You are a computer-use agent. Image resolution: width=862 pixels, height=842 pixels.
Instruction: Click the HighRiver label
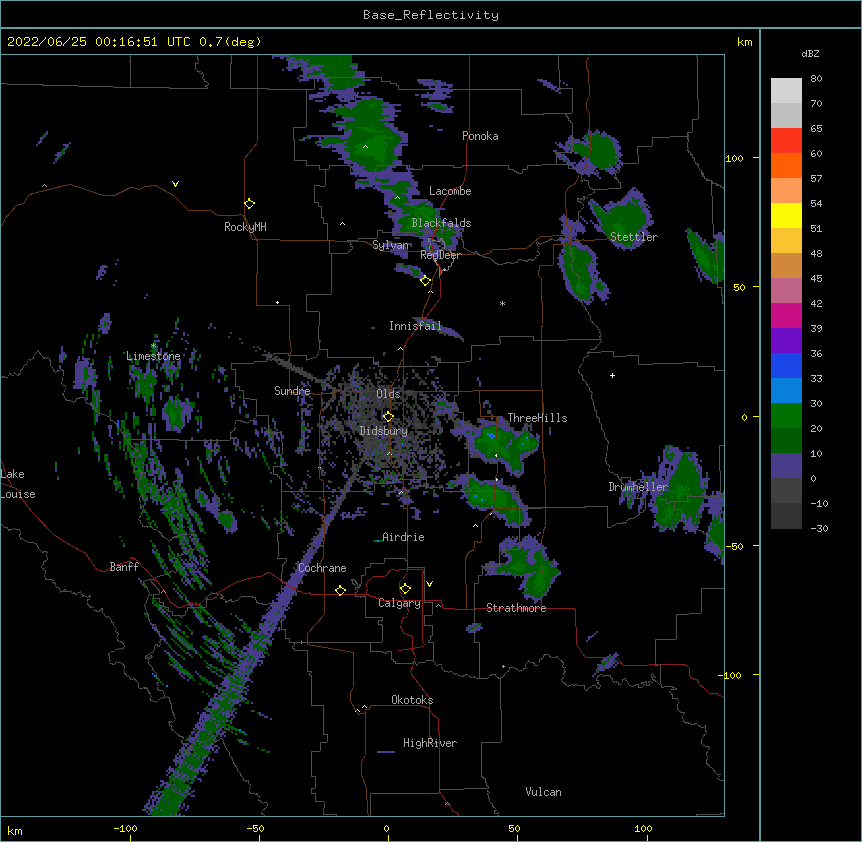pos(430,743)
